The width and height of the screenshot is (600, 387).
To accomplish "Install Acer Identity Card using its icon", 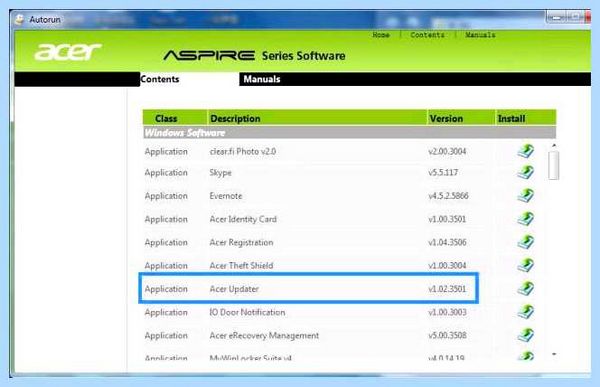I will (526, 219).
